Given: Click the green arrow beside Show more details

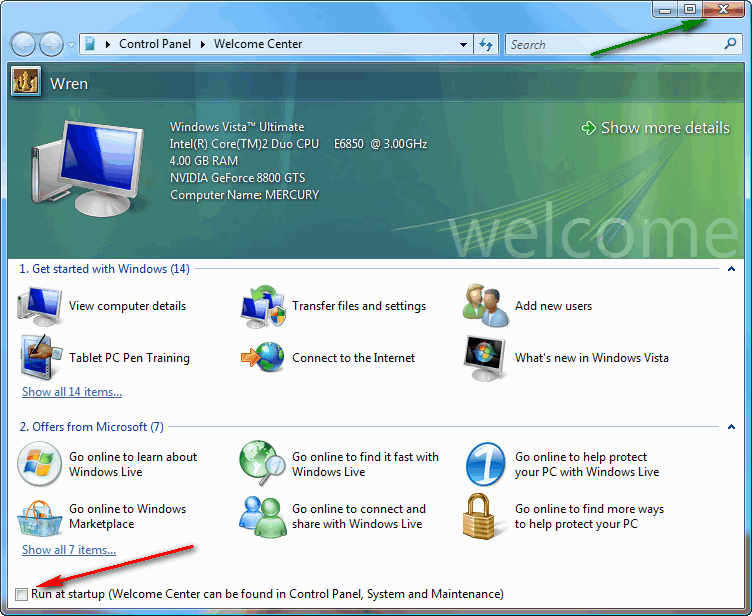Looking at the screenshot, I should 588,128.
